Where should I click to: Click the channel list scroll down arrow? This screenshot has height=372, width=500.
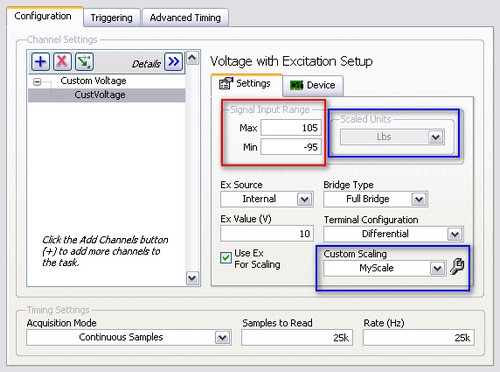(192, 278)
